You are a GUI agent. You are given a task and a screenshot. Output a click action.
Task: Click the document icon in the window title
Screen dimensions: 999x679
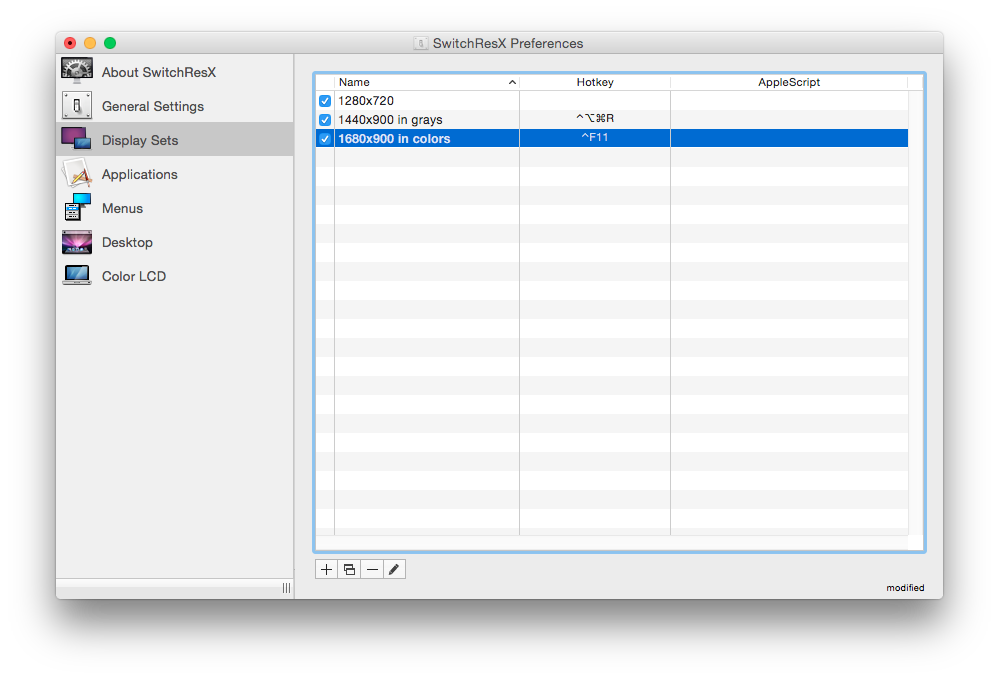(420, 43)
